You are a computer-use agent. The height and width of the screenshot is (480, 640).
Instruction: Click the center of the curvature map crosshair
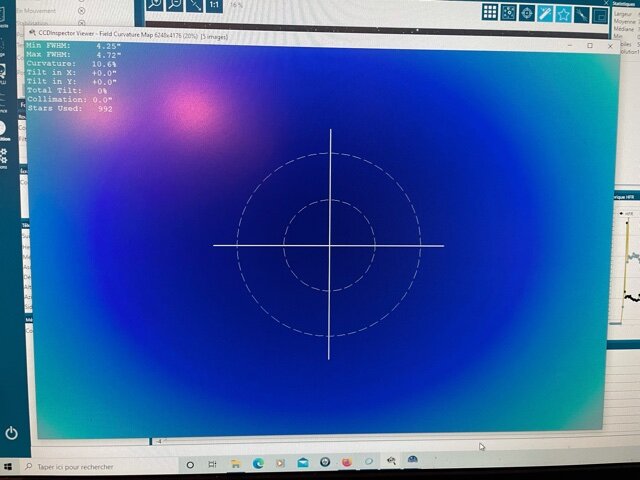(x=329, y=245)
